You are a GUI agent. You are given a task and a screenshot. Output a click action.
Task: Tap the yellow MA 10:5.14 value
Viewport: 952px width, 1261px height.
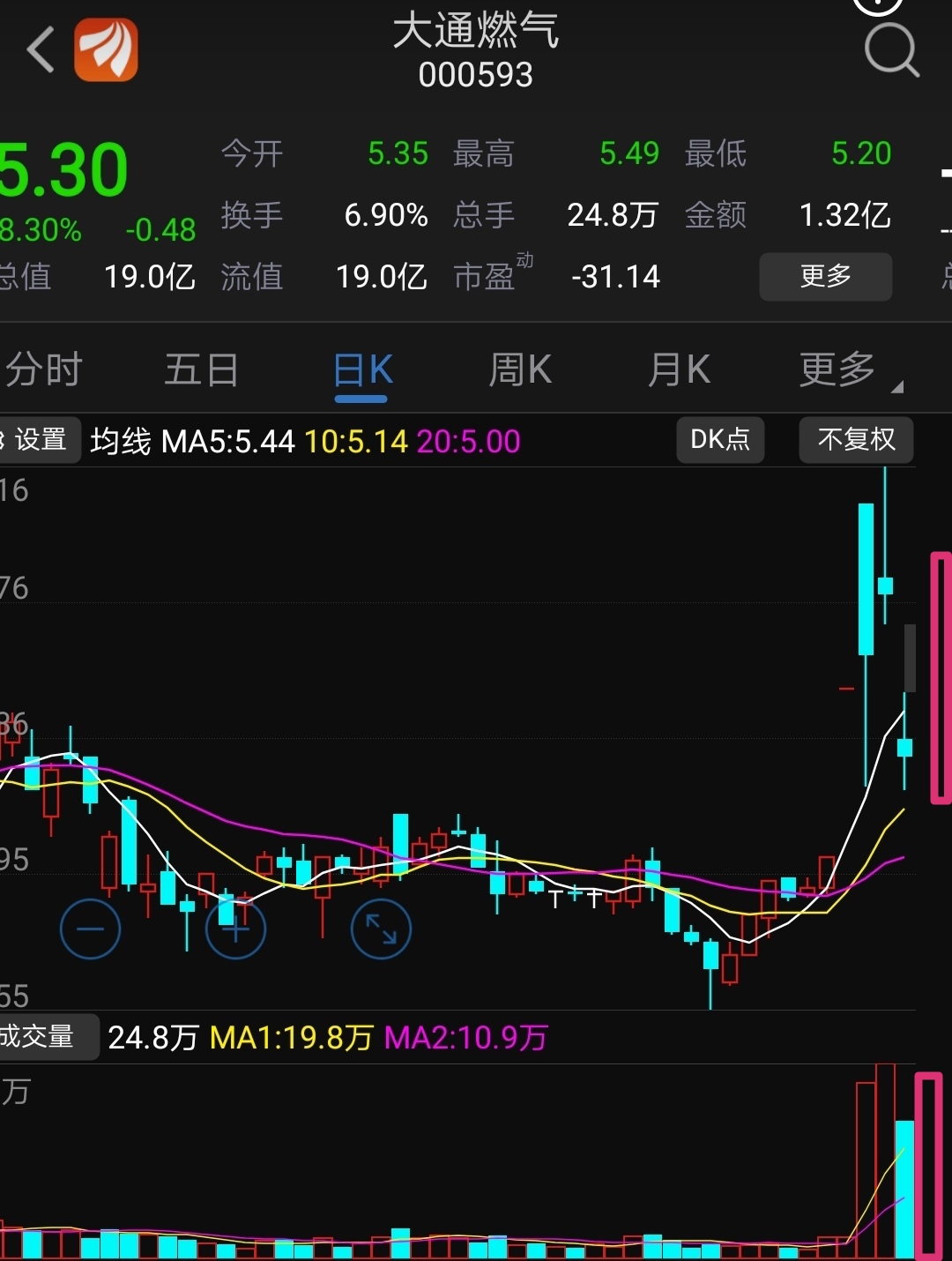356,441
